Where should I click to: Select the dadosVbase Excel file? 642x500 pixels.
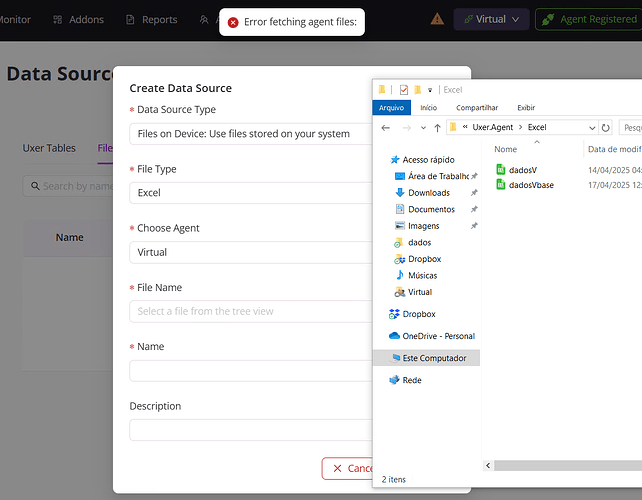(x=530, y=185)
